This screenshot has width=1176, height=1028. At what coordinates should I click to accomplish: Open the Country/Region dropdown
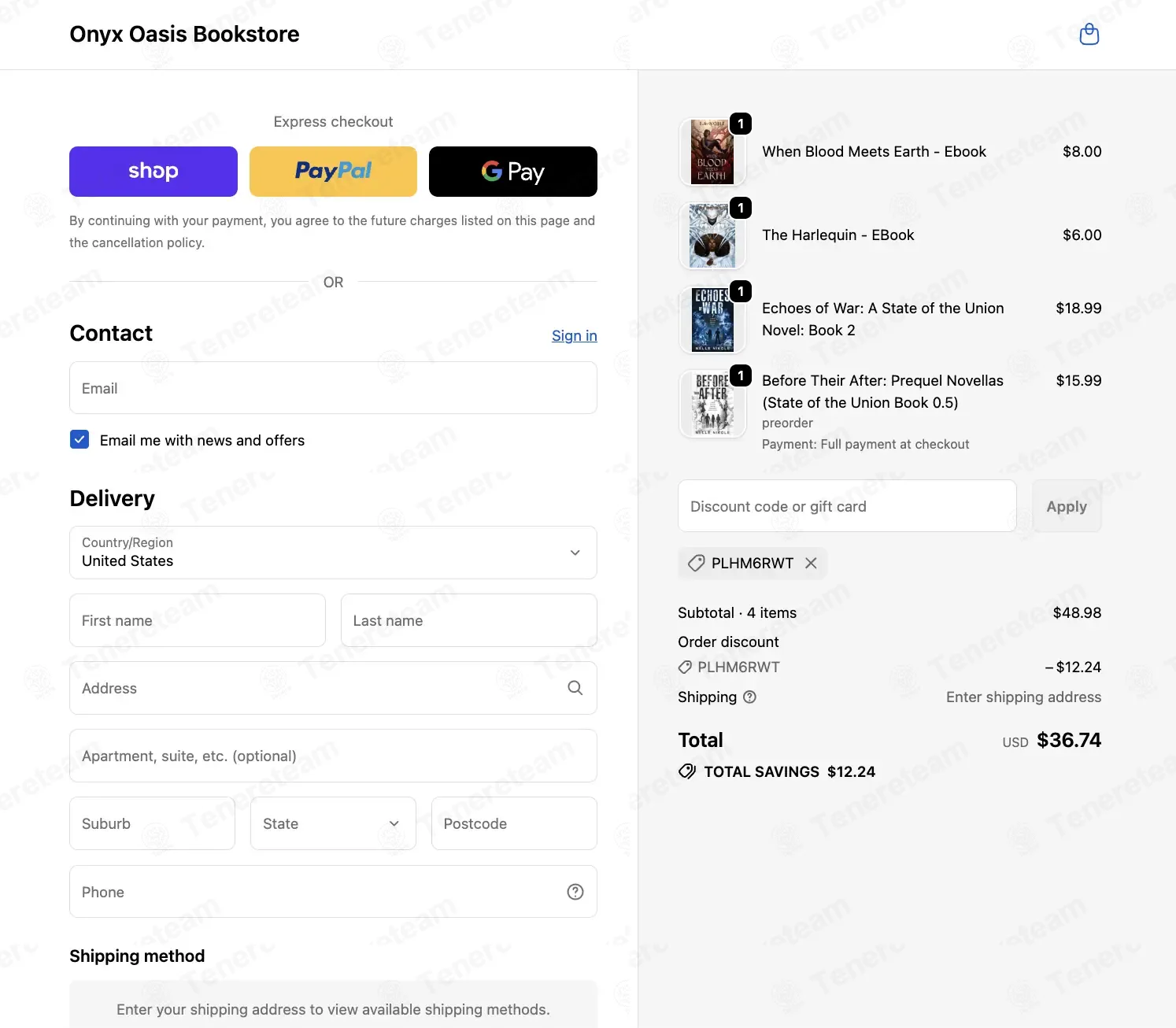[333, 553]
